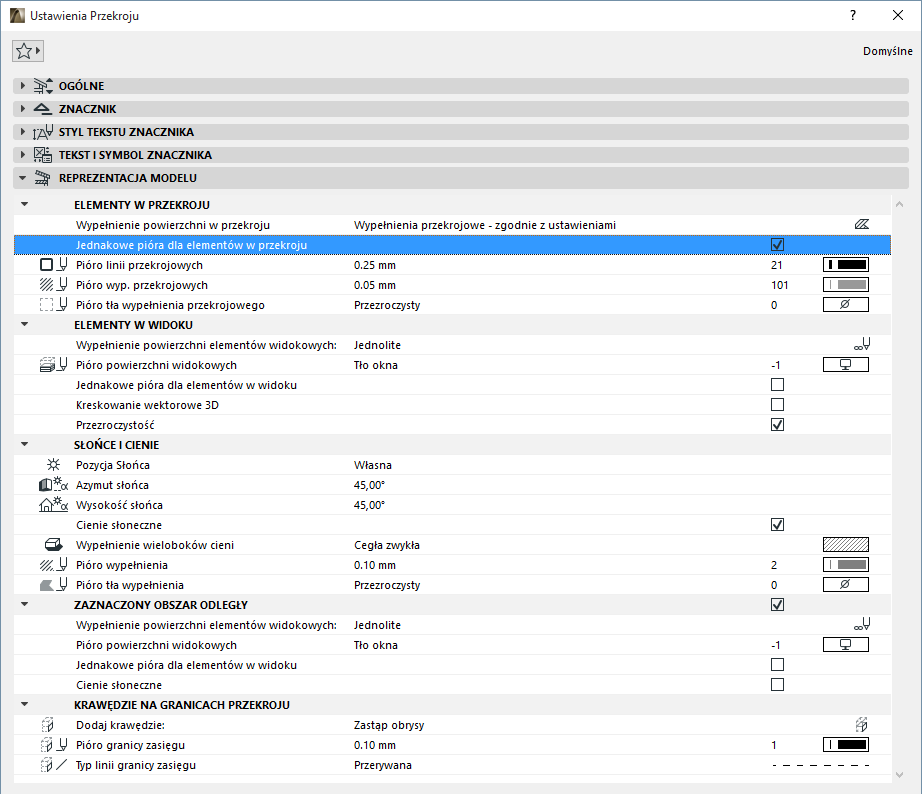This screenshot has height=794, width=922.
Task: Click the REPREZENTACJA MODELU header label
Action: click(128, 178)
